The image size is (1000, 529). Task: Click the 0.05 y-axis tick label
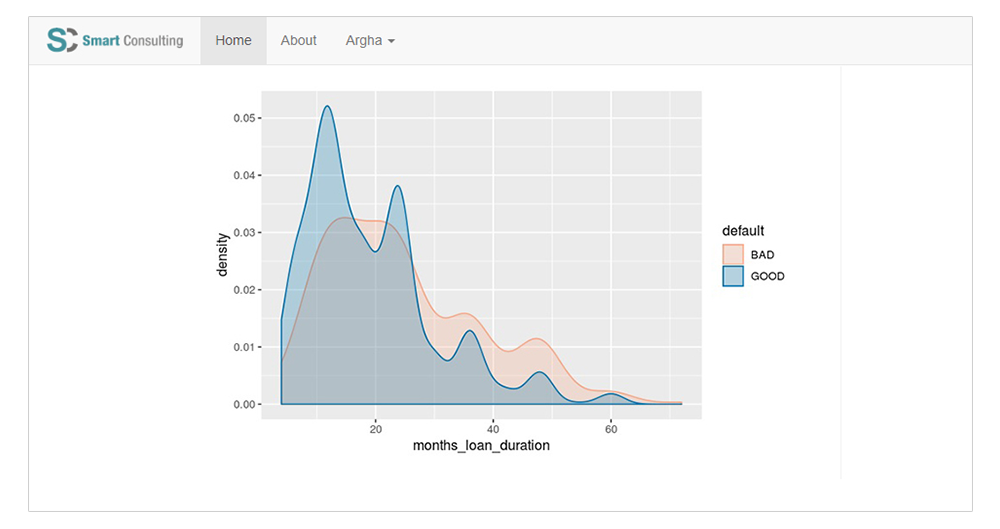tap(244, 118)
